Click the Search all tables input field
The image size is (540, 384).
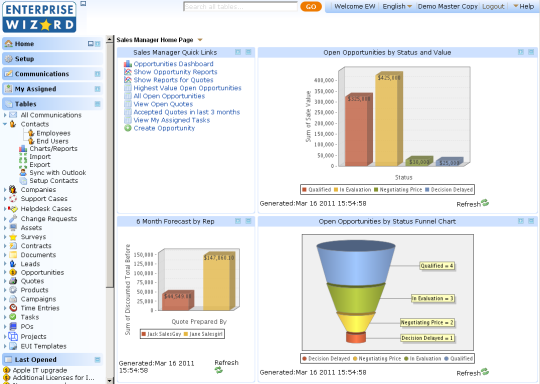pos(240,7)
